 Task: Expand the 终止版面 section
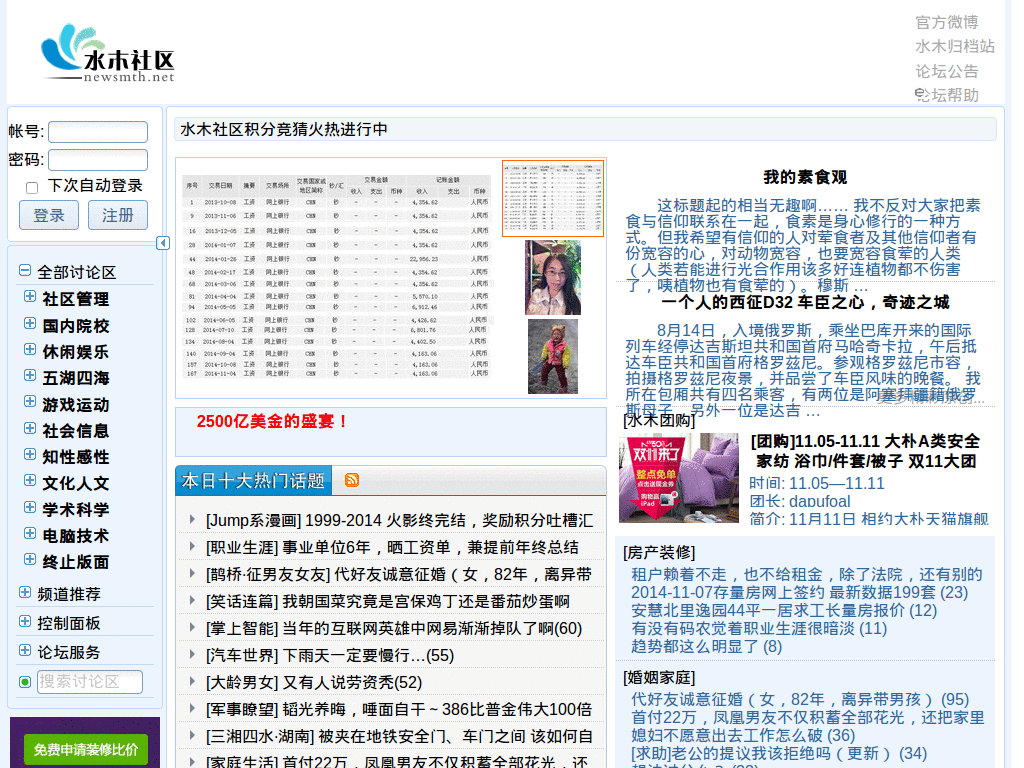pyautogui.click(x=30, y=560)
